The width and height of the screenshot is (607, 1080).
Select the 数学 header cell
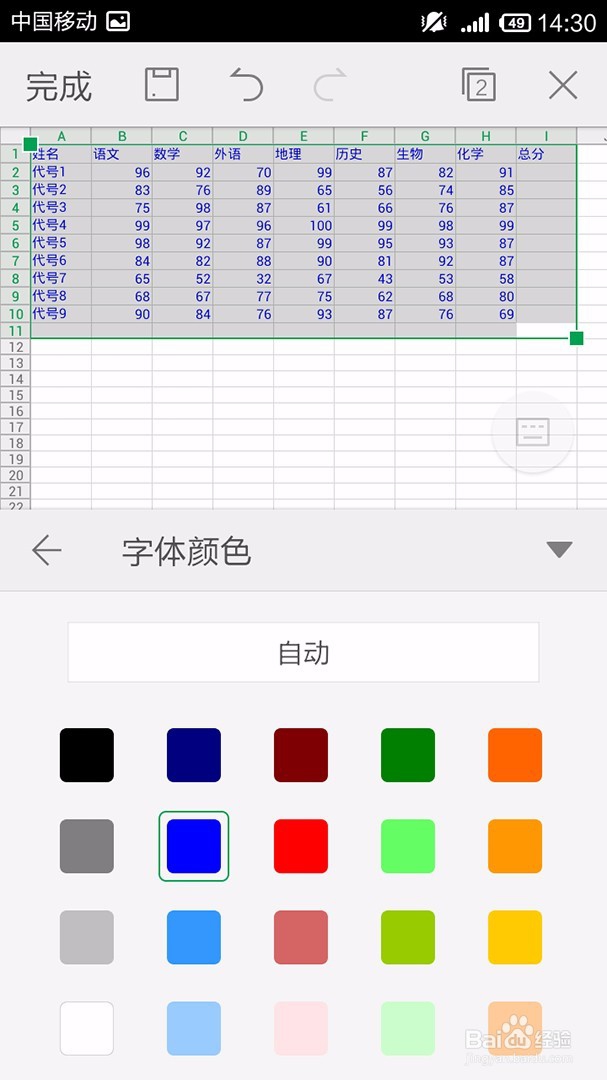tap(182, 154)
